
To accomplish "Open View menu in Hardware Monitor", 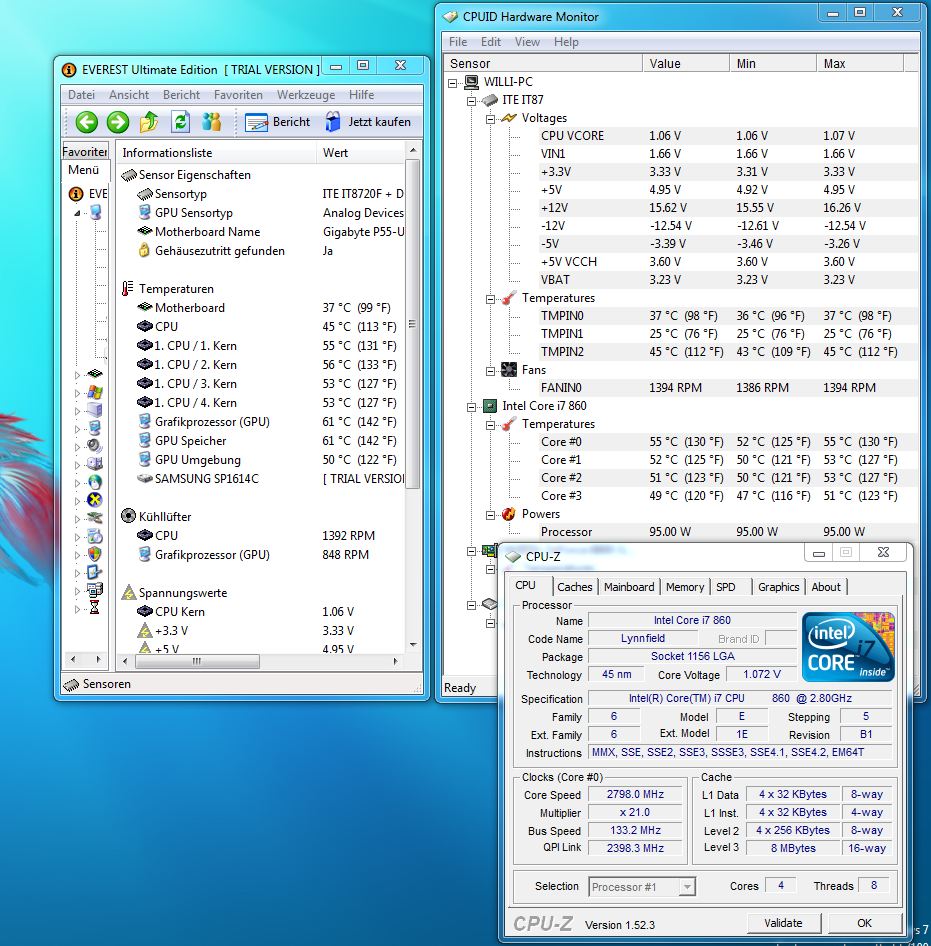I will point(527,42).
